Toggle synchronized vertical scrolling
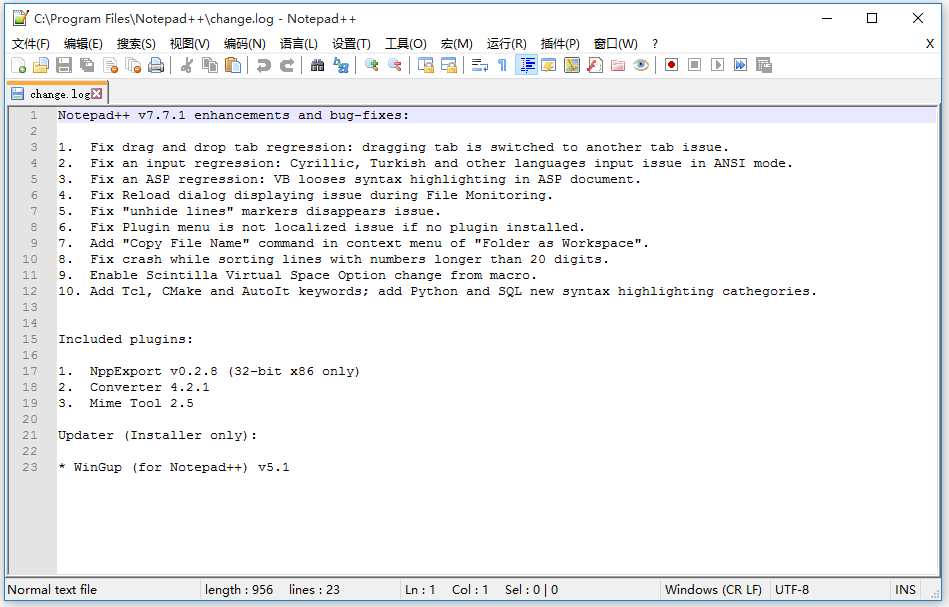949x607 pixels. point(425,65)
